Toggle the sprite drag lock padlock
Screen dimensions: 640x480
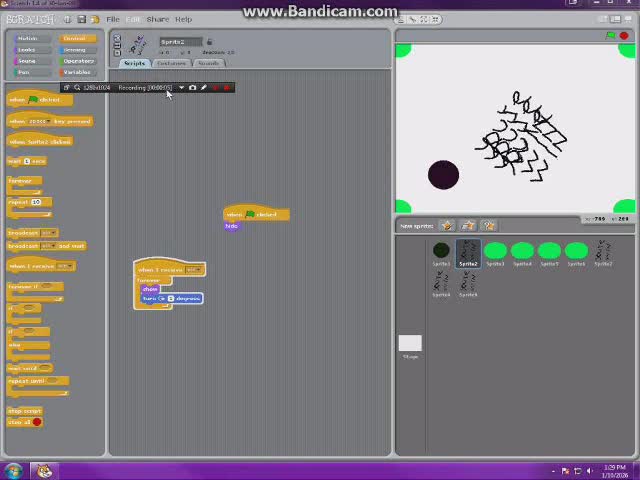209,42
